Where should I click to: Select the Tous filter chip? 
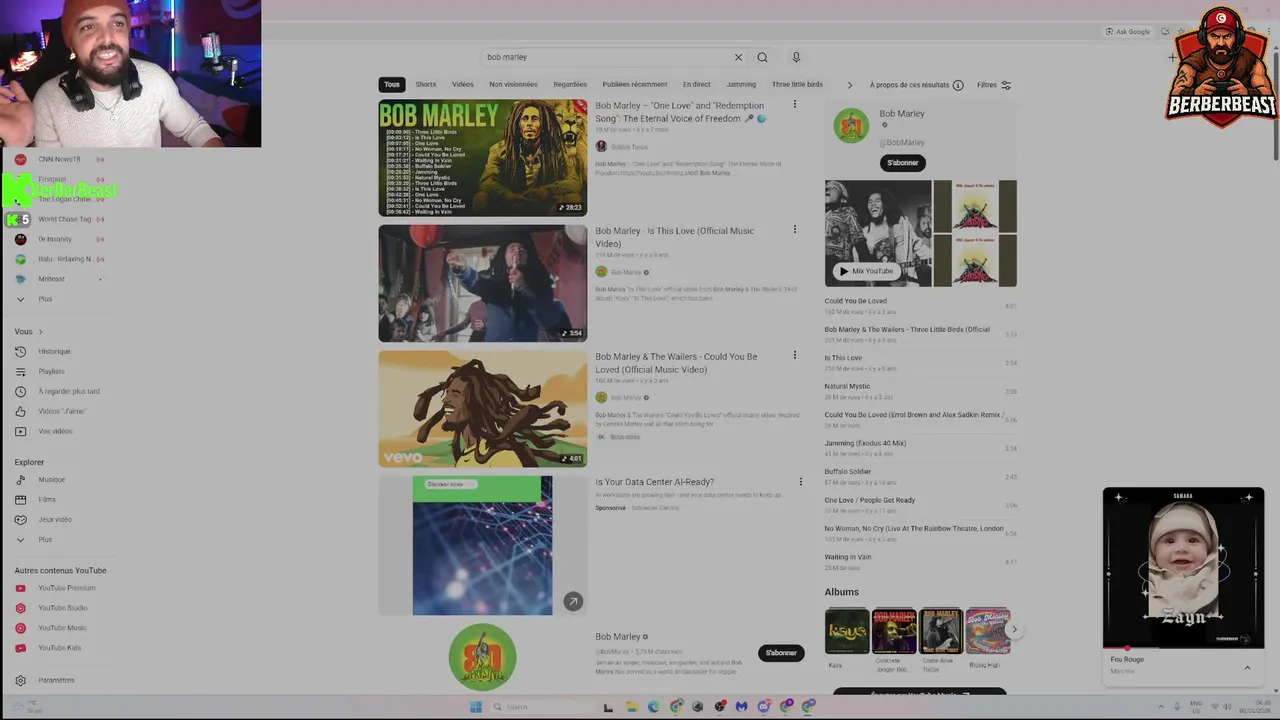pyautogui.click(x=392, y=84)
